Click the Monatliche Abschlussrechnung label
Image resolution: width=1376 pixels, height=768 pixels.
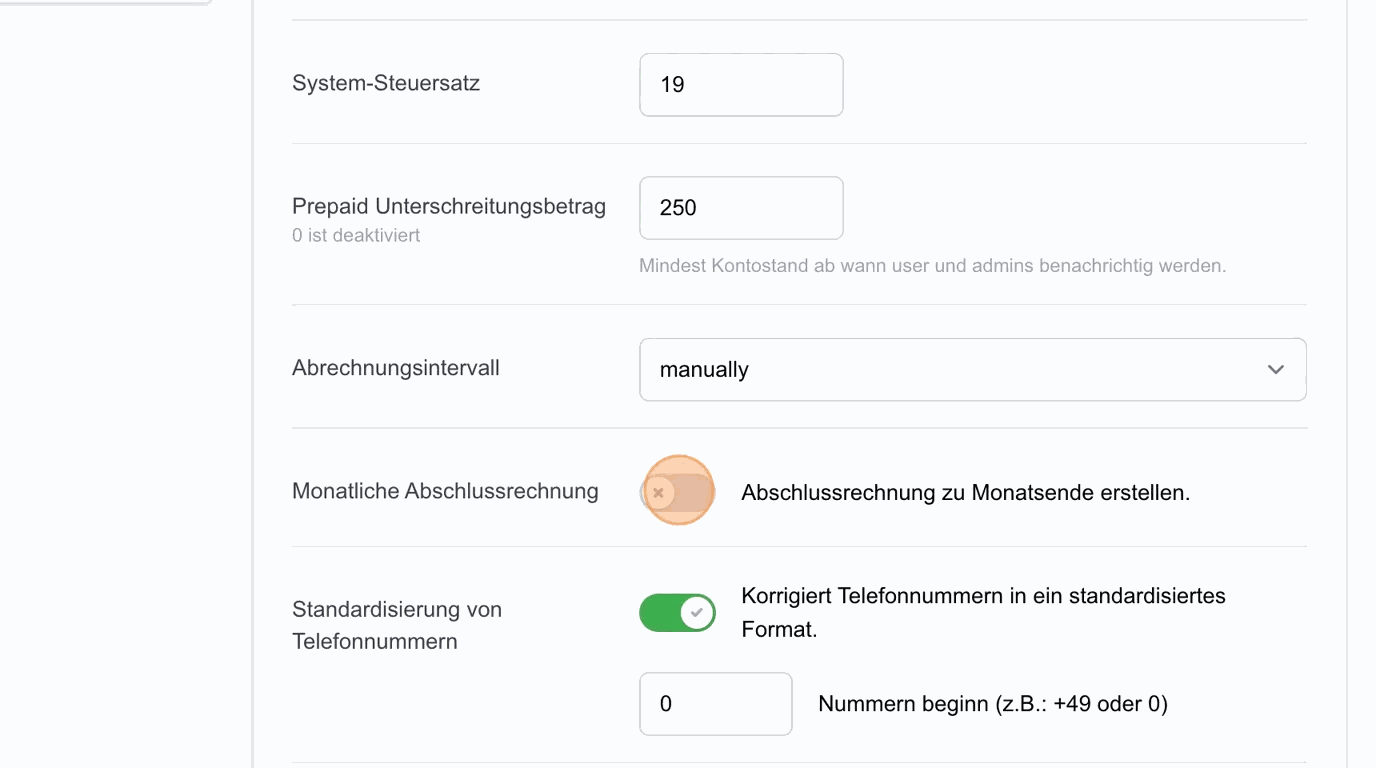point(445,491)
